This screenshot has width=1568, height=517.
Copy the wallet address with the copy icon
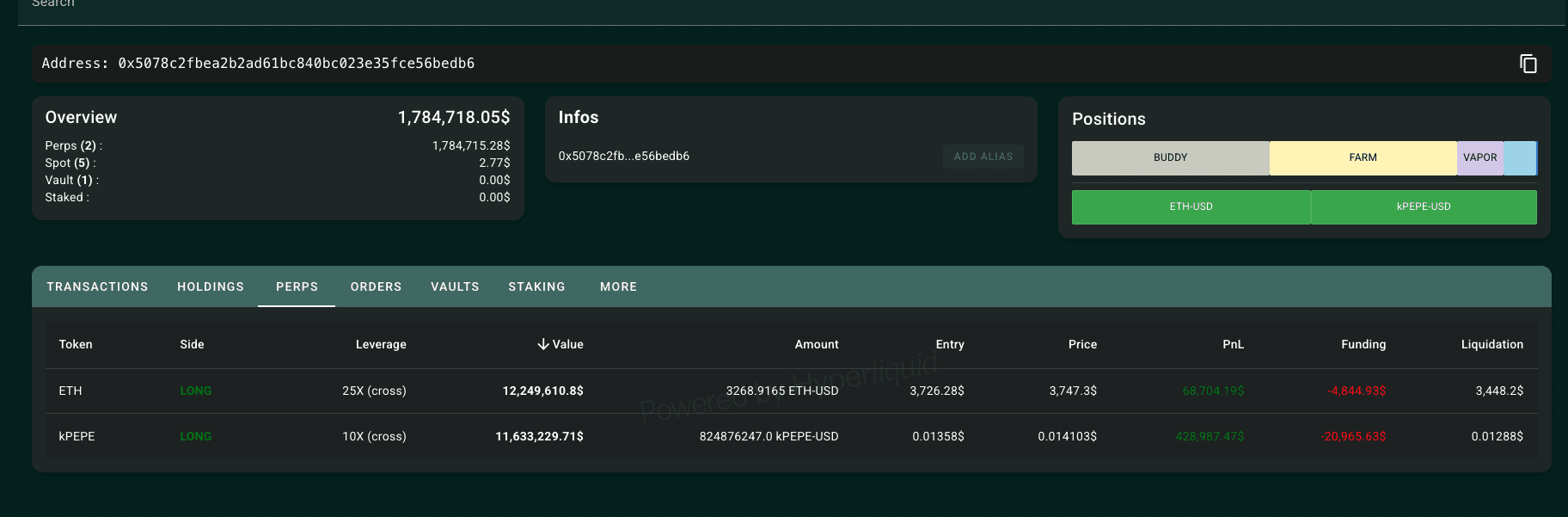coord(1528,64)
